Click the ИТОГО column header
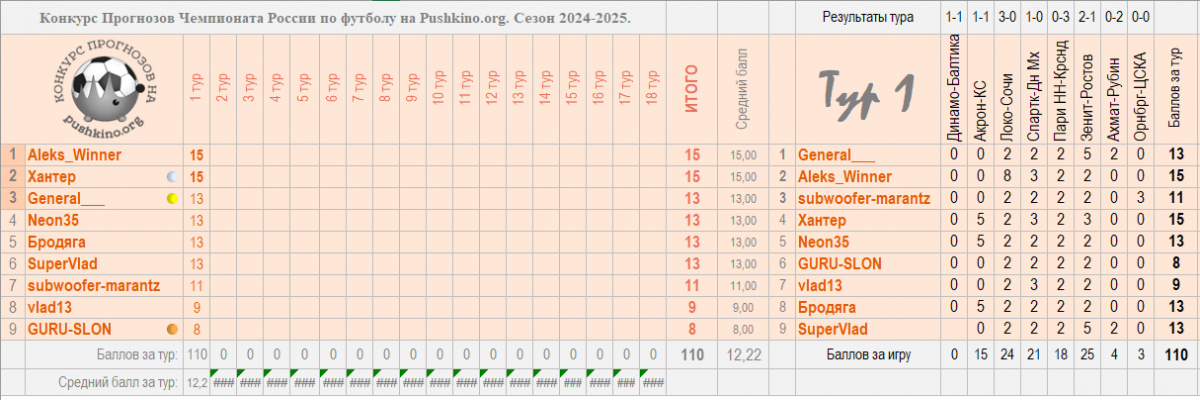This screenshot has width=1200, height=400. [692, 88]
